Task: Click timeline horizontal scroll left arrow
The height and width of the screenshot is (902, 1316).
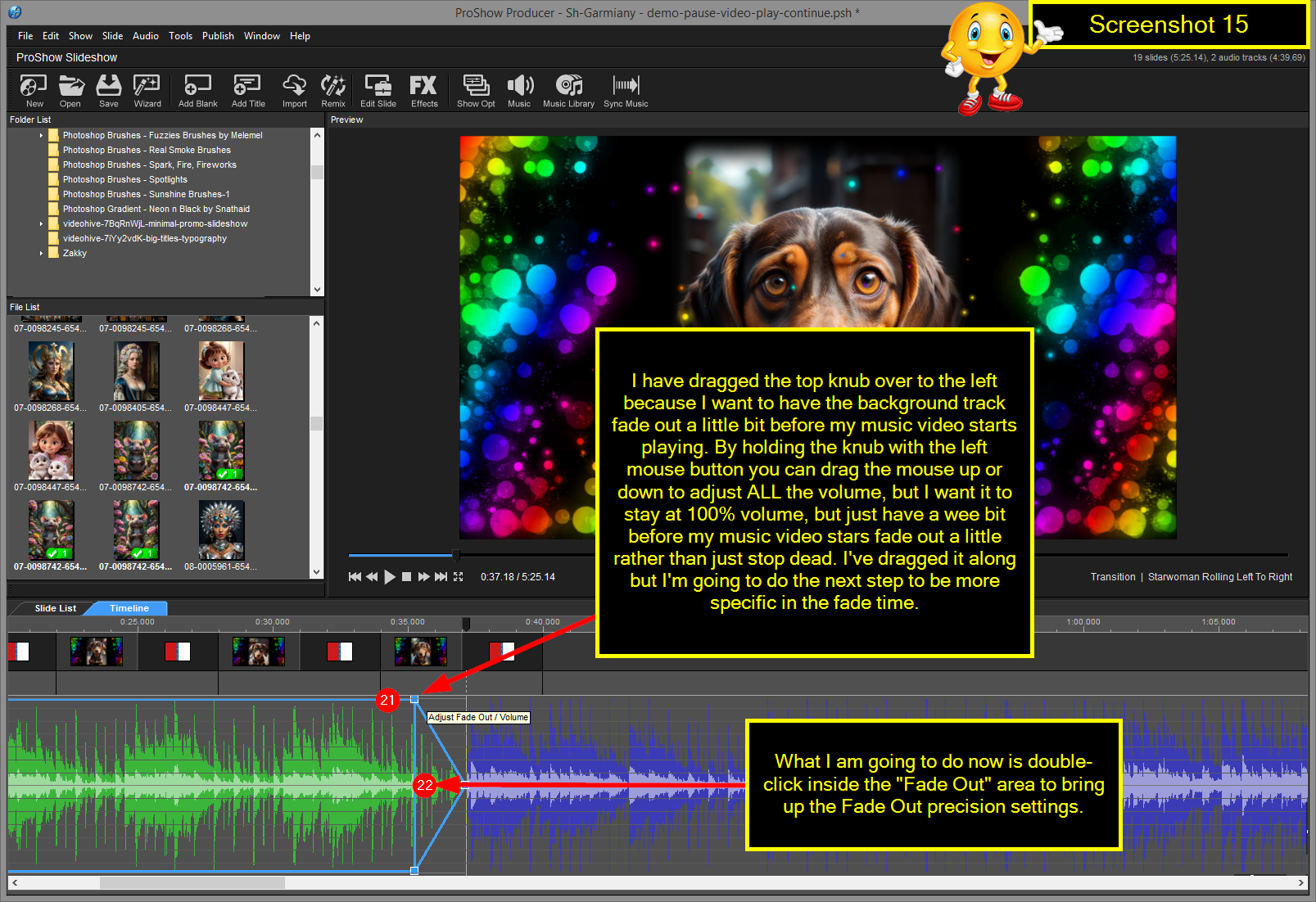Action: 15,882
